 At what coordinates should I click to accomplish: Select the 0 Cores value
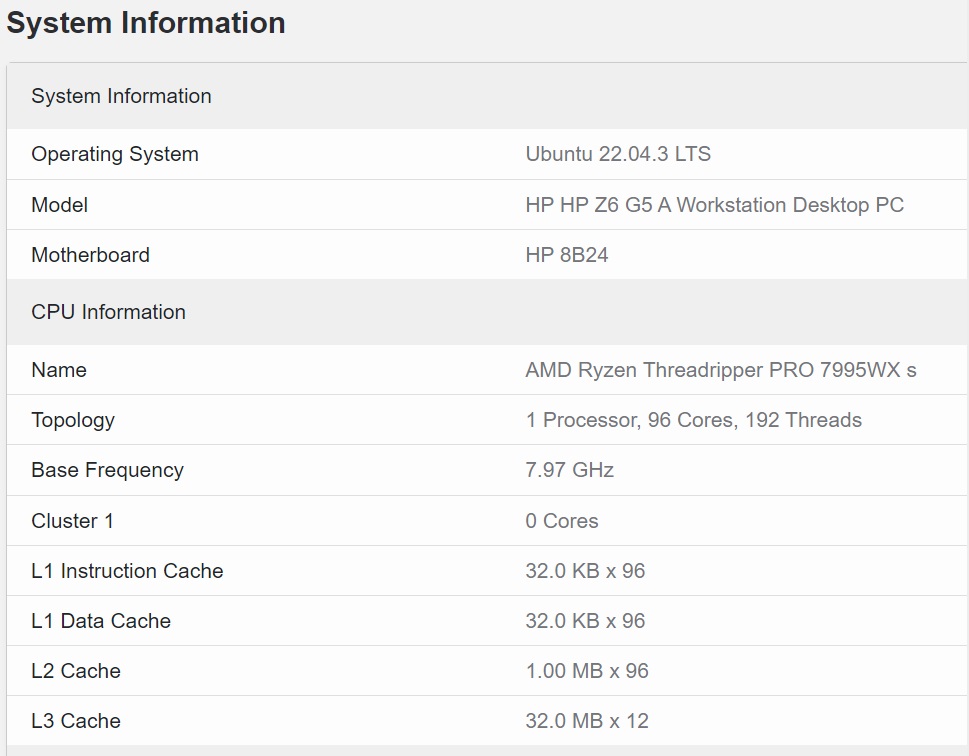click(562, 520)
